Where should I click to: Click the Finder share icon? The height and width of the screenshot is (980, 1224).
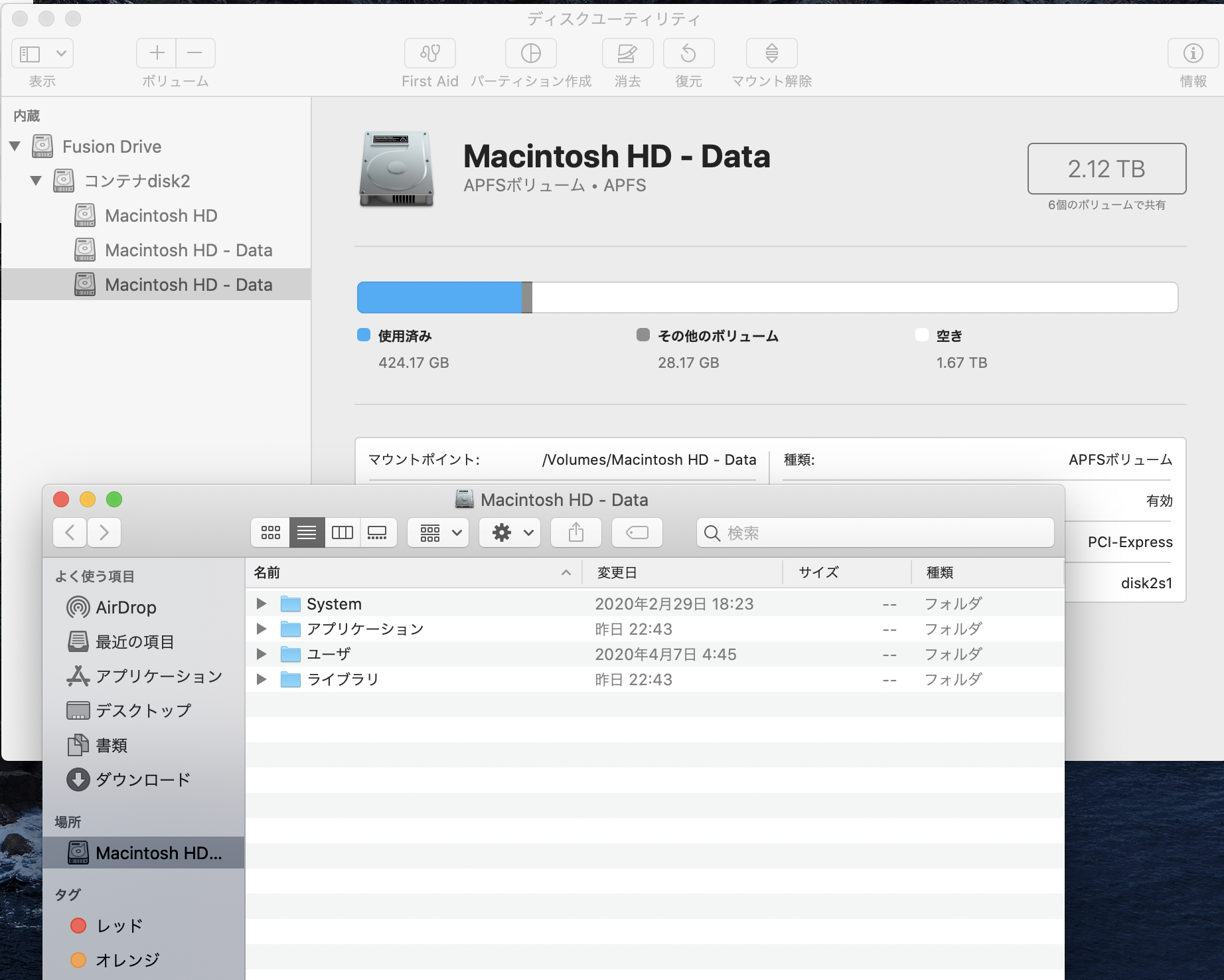pyautogui.click(x=576, y=532)
